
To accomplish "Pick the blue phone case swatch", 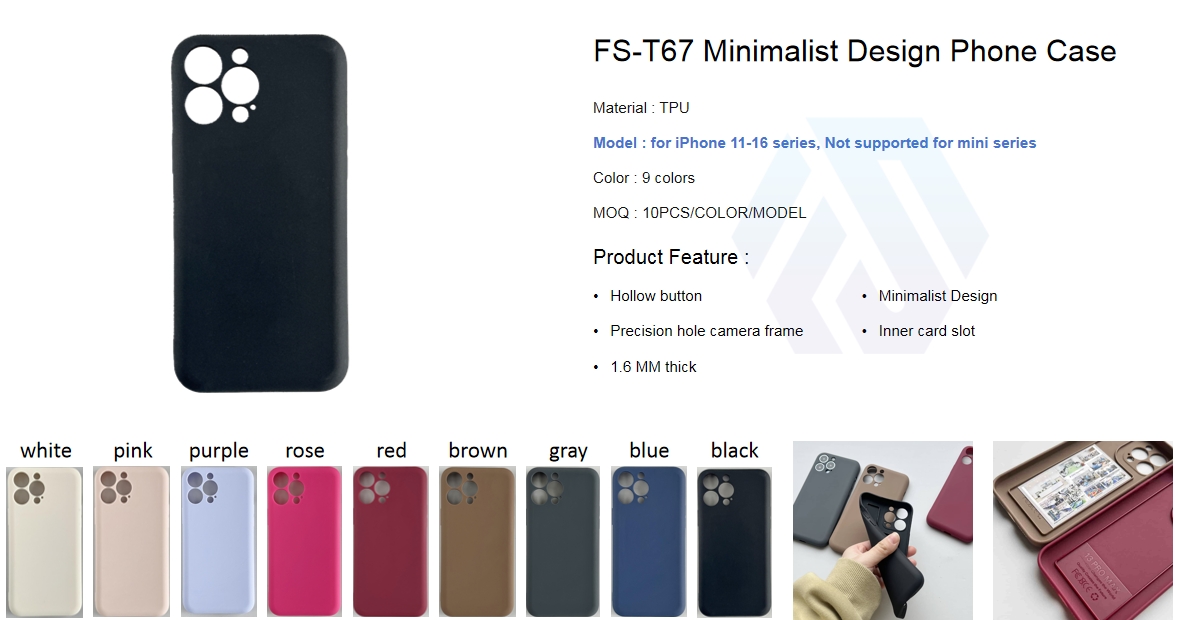I will click(649, 542).
